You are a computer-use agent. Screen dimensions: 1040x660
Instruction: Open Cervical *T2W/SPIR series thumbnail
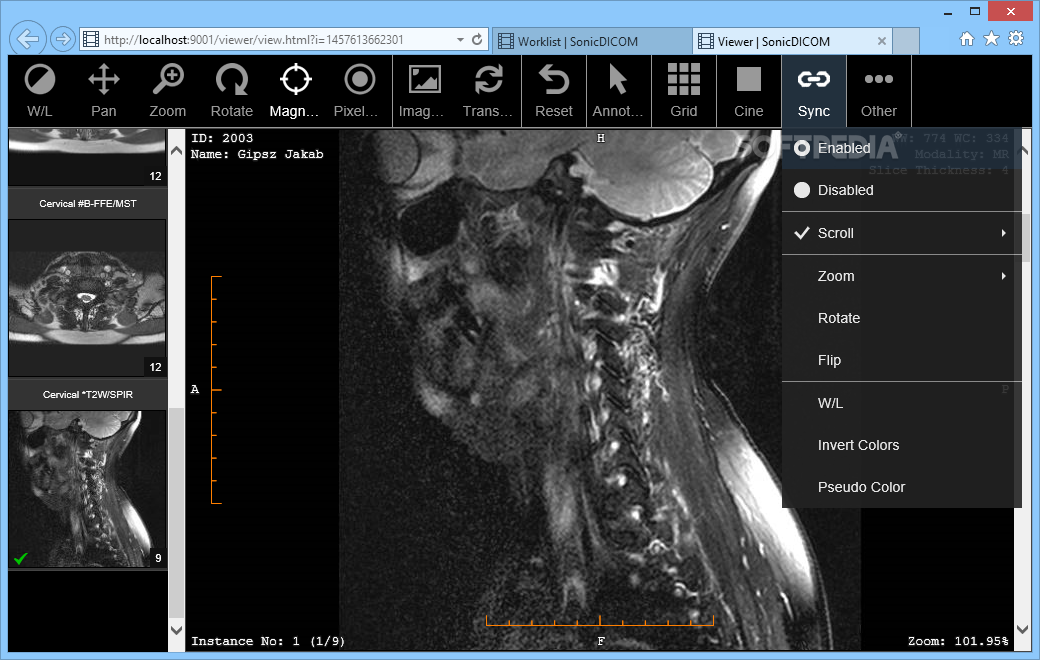point(87,489)
